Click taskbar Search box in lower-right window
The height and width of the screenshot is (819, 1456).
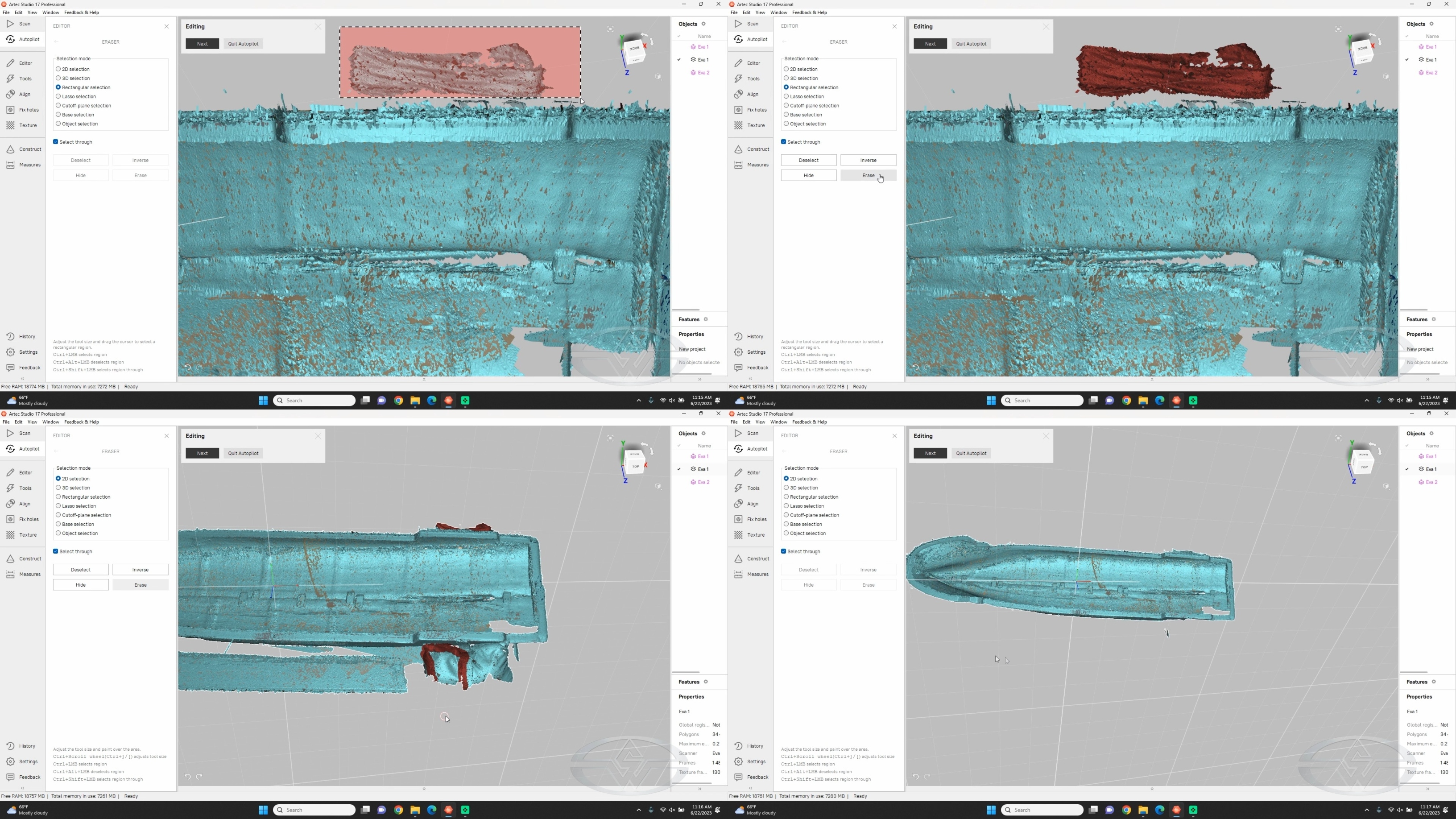pos(1042,810)
